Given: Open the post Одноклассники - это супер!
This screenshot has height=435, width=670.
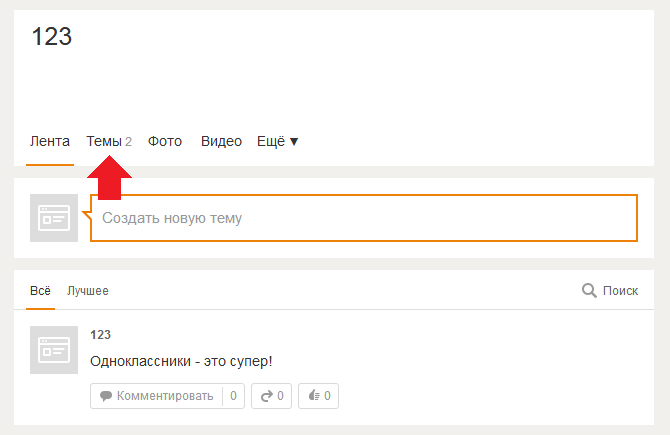Looking at the screenshot, I should [181, 361].
